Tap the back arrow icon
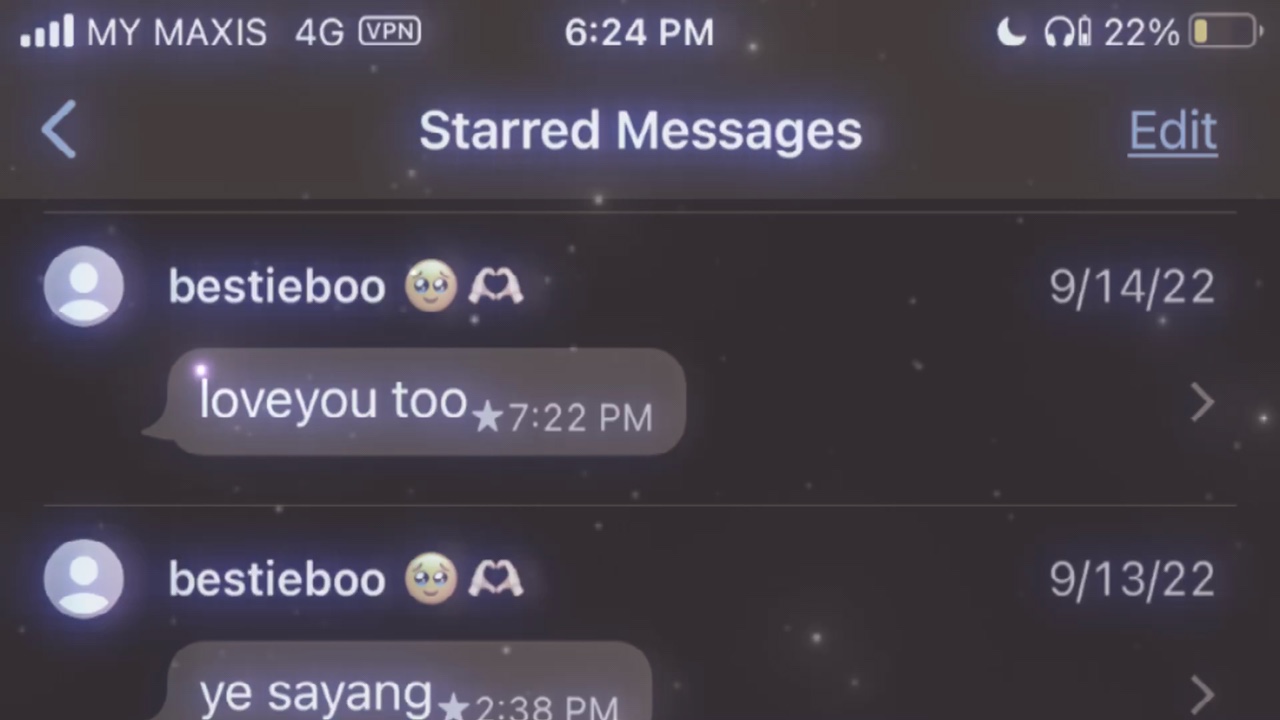 [59, 130]
